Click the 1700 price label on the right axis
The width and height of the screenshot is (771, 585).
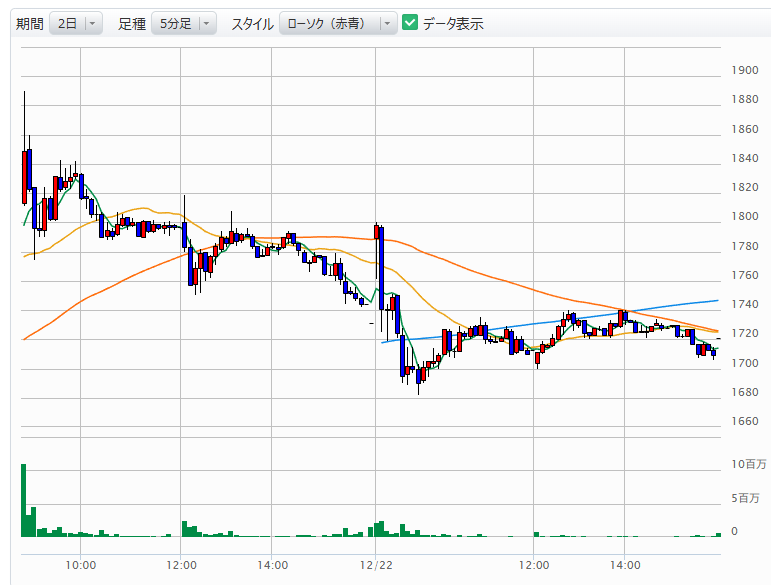(x=744, y=363)
